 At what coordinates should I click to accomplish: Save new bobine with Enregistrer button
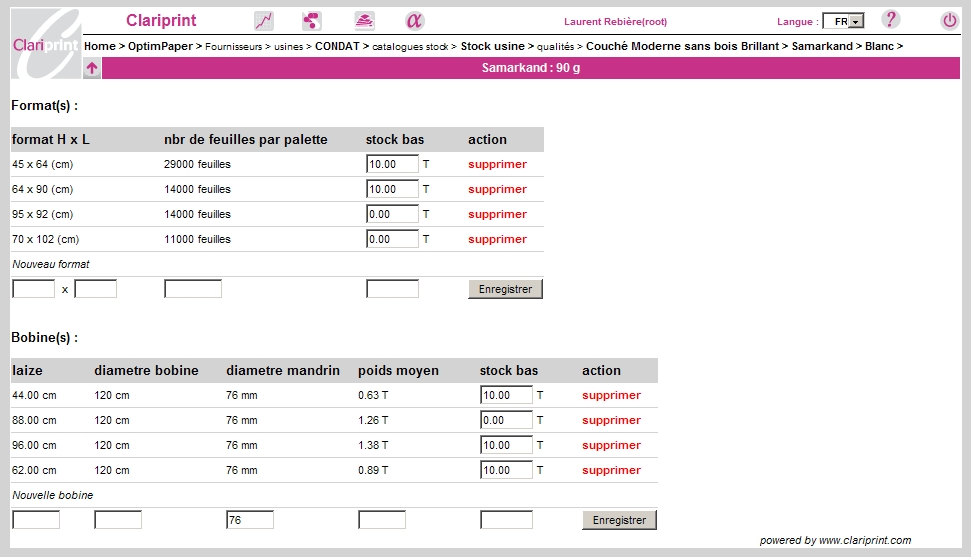[x=619, y=520]
